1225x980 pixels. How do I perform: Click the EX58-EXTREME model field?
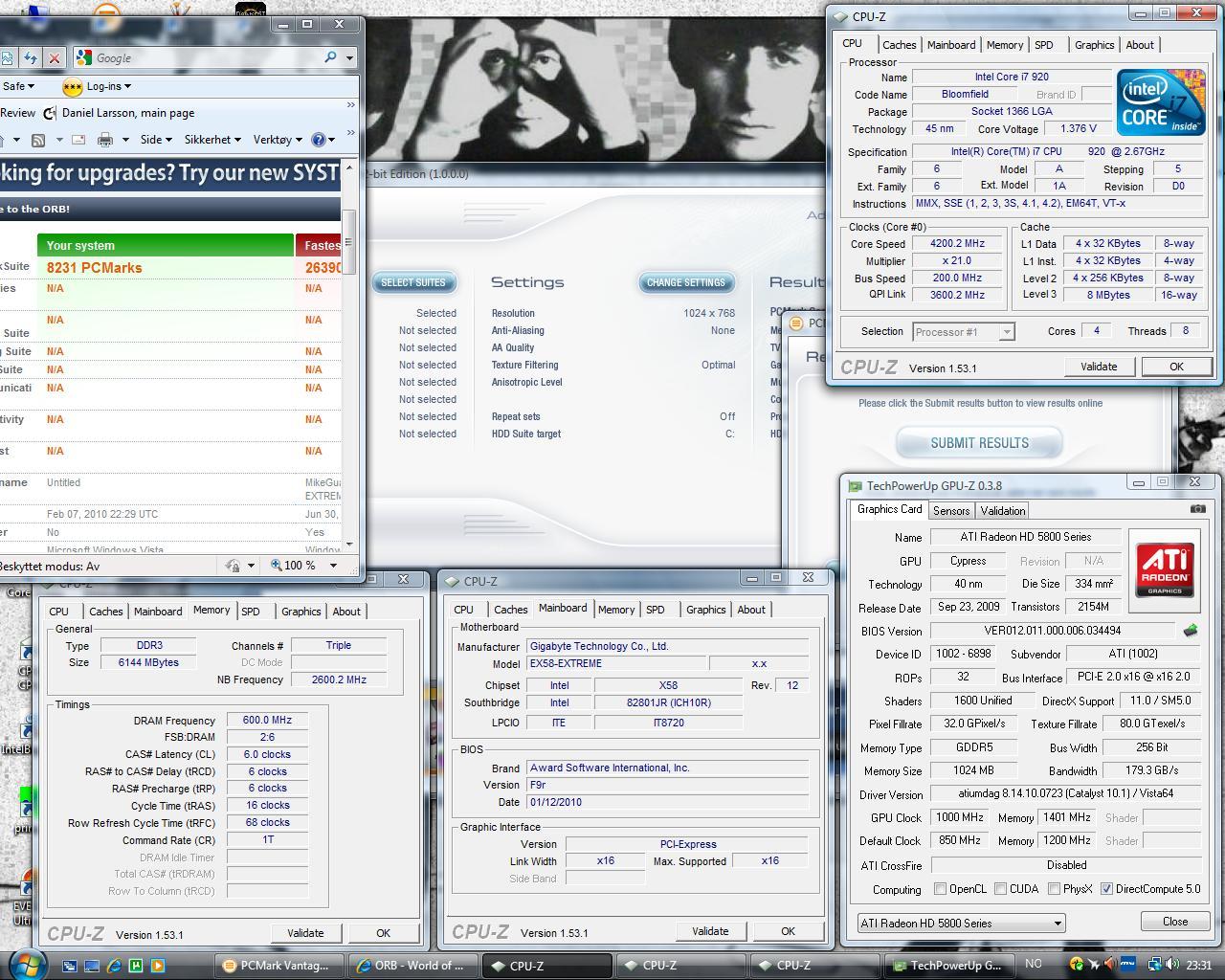click(616, 663)
